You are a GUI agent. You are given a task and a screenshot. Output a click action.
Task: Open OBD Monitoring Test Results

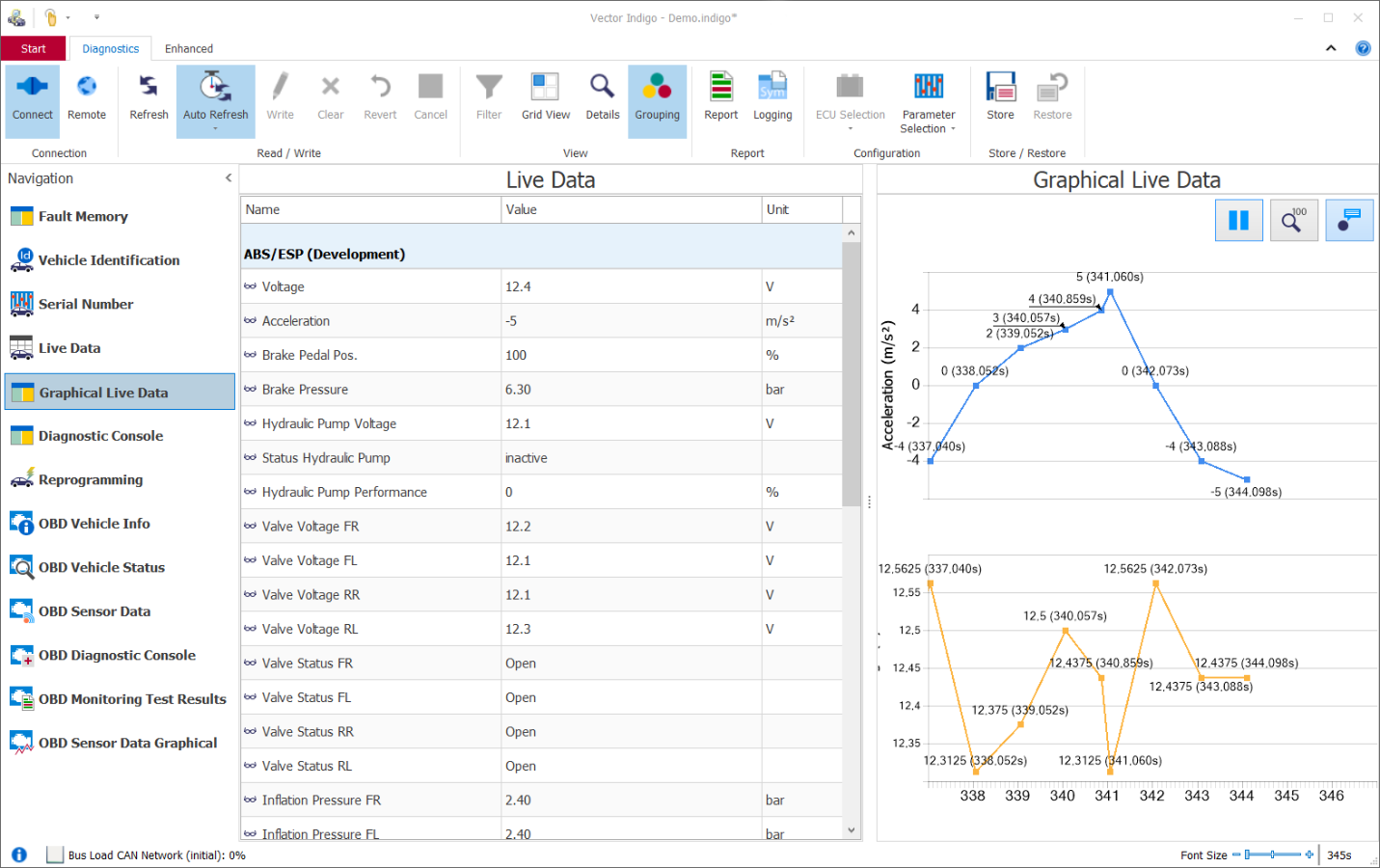120,699
